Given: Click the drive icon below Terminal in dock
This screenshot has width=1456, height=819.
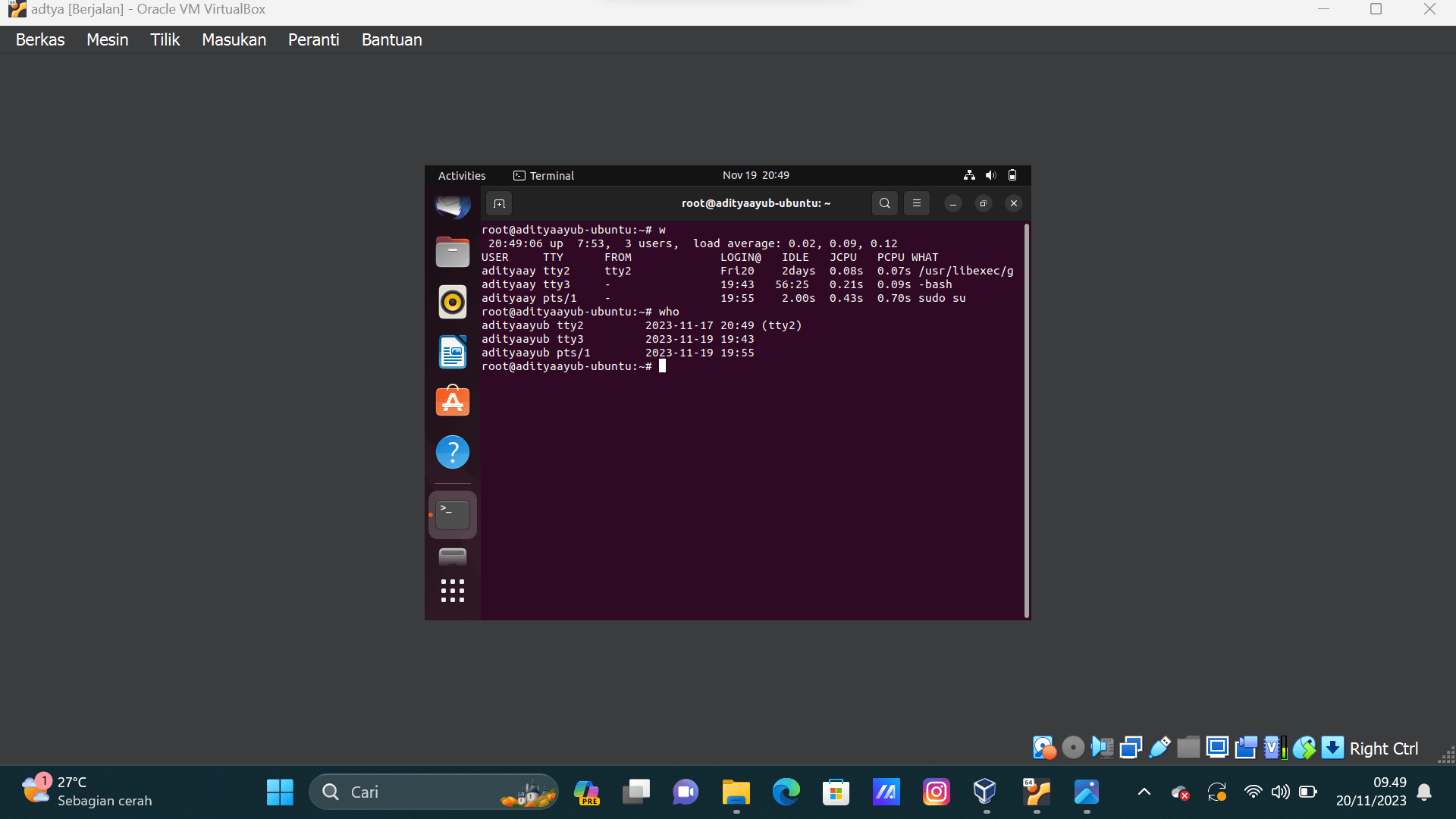Looking at the screenshot, I should point(453,557).
